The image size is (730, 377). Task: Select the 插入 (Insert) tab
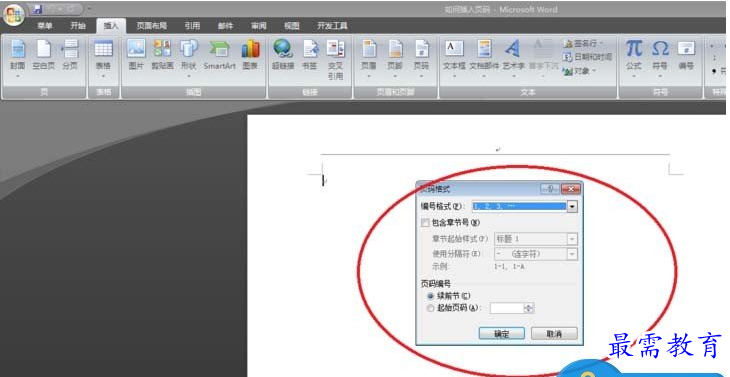click(x=111, y=26)
